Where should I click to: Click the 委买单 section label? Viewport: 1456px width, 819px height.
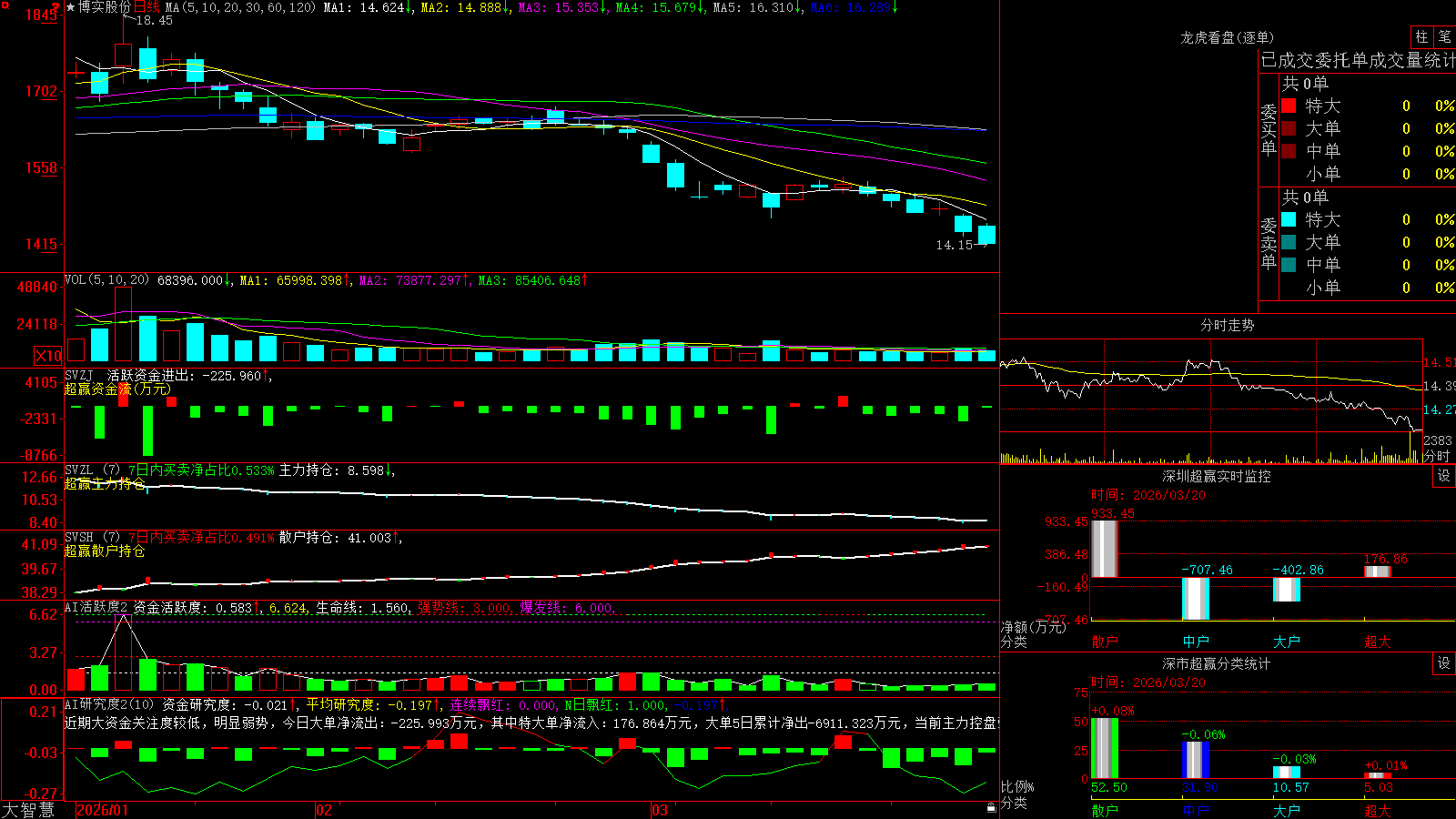click(x=1269, y=129)
